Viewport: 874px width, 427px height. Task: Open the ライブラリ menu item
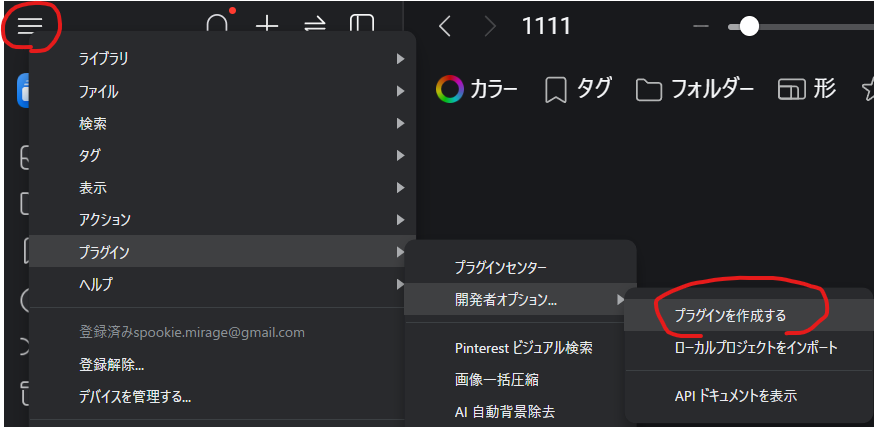(222, 59)
